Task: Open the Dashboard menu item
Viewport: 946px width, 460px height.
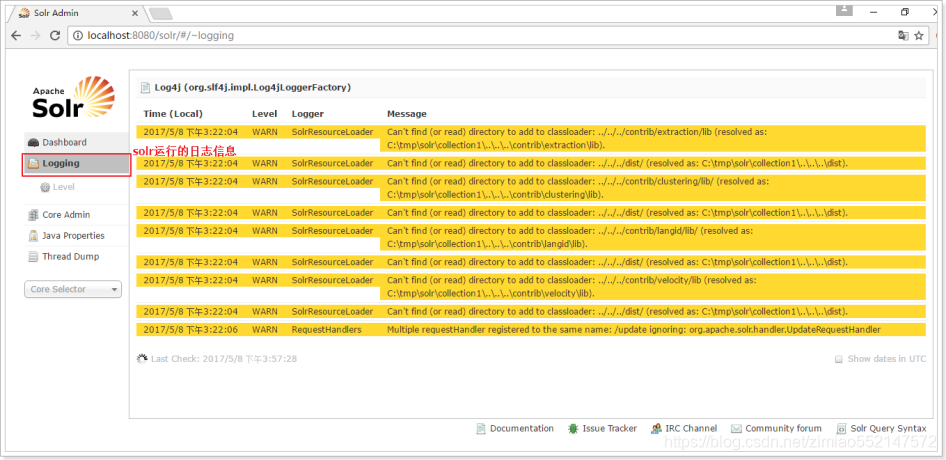Action: coord(77,142)
